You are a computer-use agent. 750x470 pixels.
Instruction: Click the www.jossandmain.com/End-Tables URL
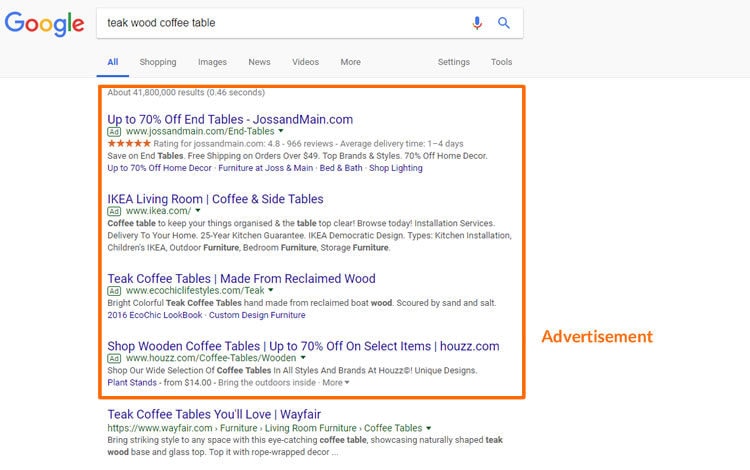pos(200,131)
